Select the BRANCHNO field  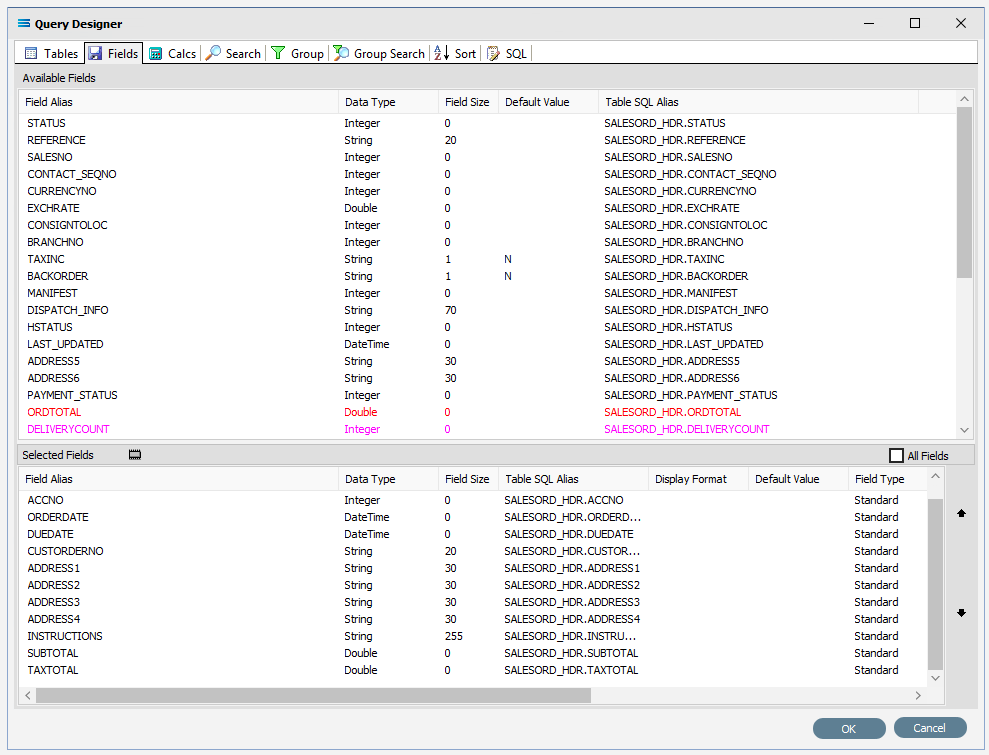click(x=488, y=242)
